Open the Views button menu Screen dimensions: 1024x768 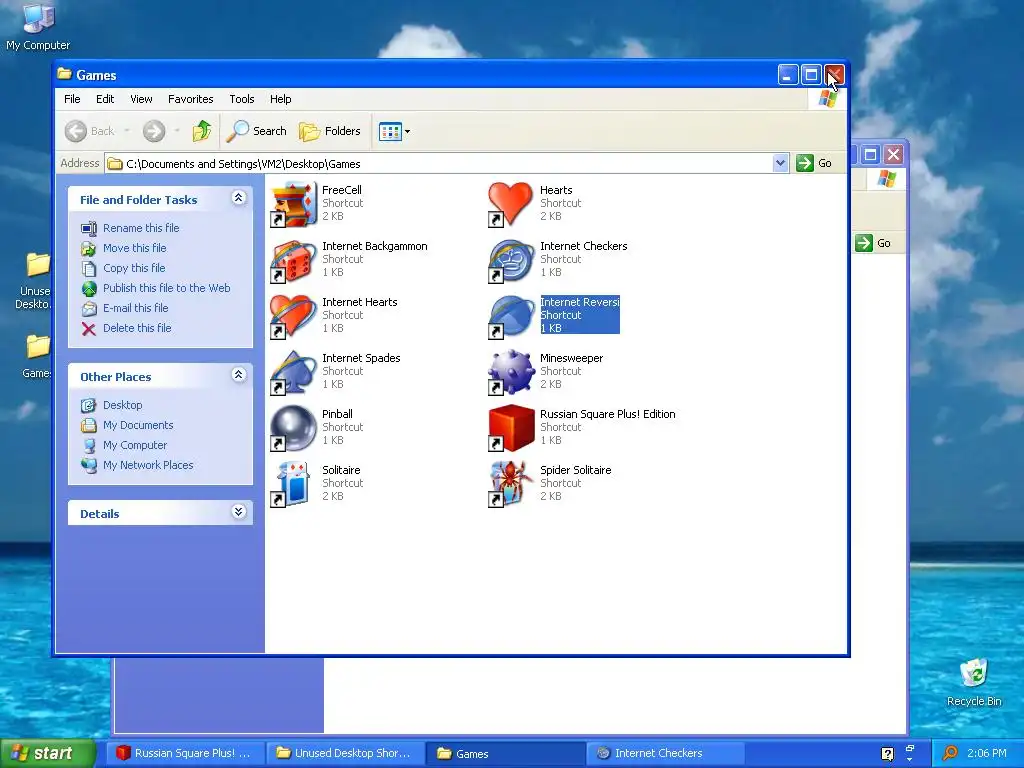(x=394, y=131)
